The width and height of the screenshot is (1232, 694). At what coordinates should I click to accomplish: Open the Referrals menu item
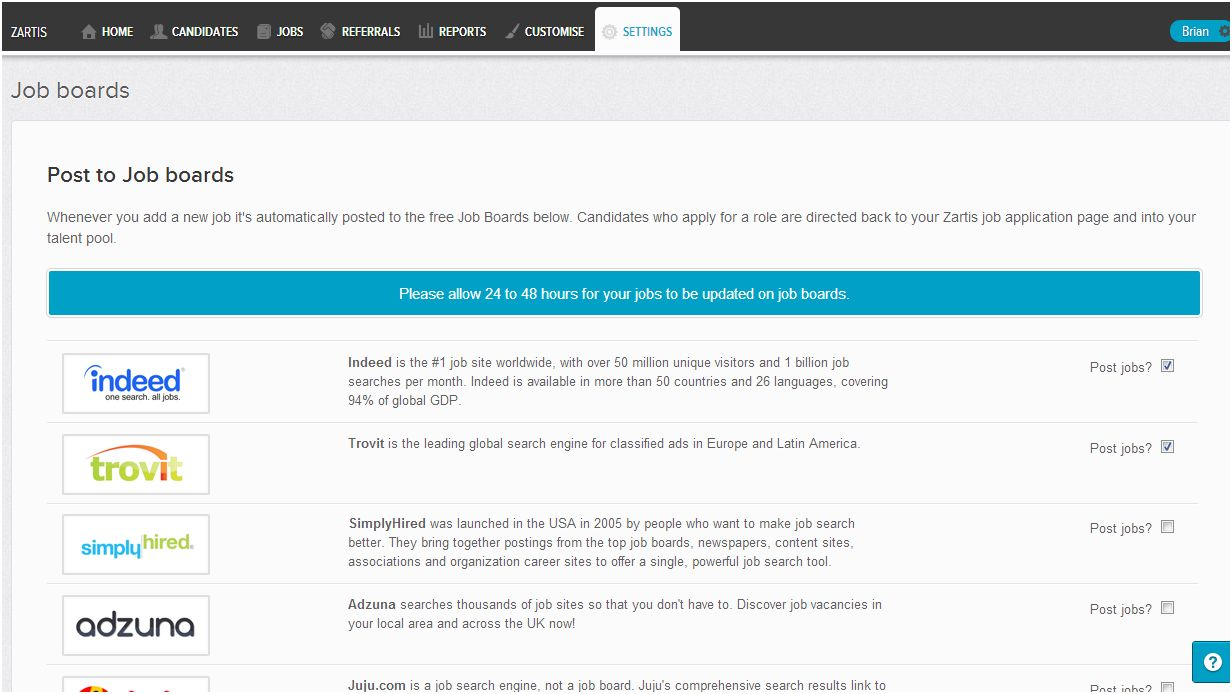[360, 32]
